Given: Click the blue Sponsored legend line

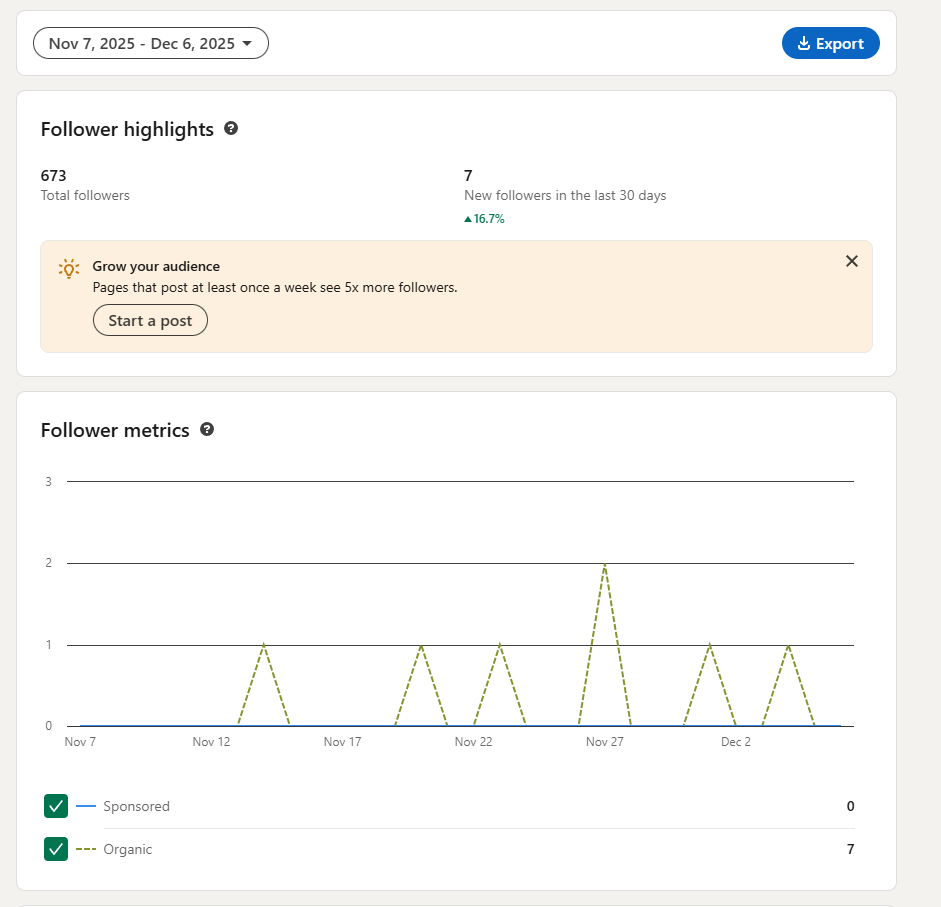Looking at the screenshot, I should (86, 806).
